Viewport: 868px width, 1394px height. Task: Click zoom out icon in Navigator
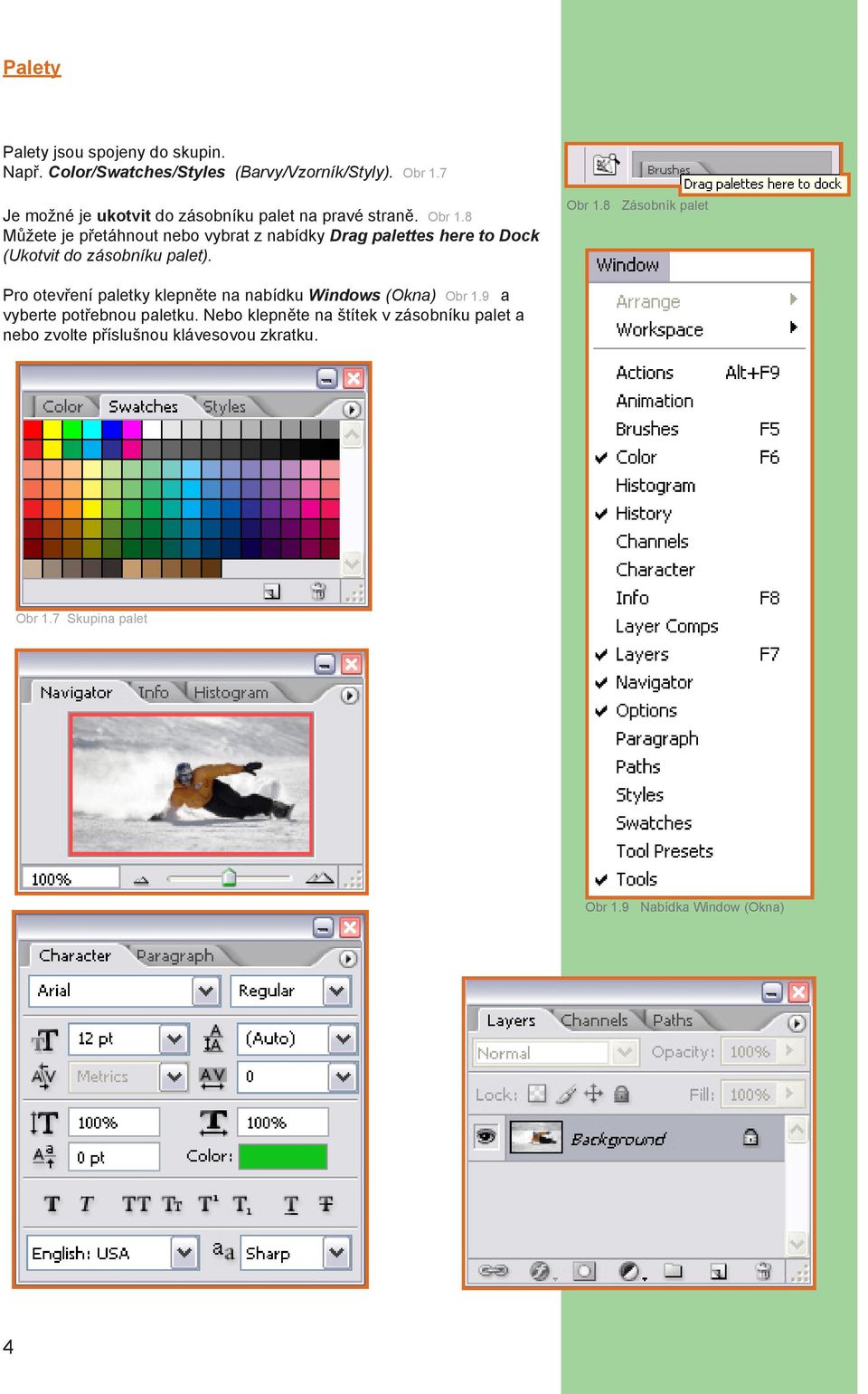click(x=141, y=879)
